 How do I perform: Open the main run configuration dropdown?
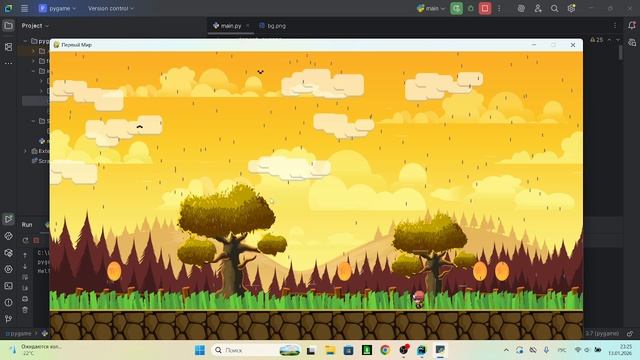point(431,8)
